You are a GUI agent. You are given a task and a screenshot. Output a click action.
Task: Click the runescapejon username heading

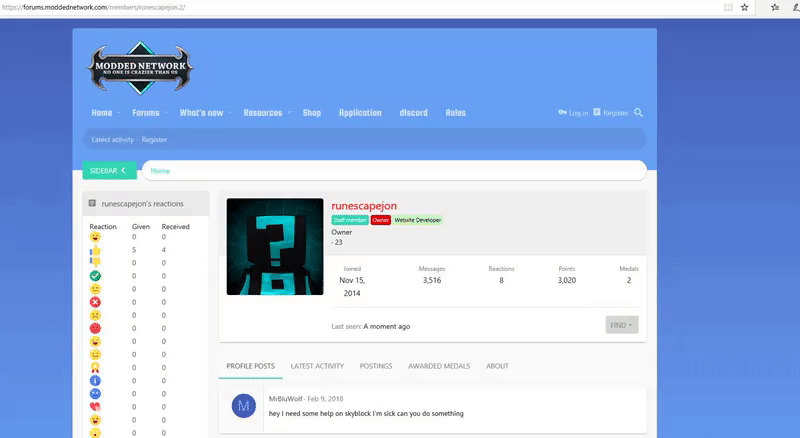pos(364,206)
